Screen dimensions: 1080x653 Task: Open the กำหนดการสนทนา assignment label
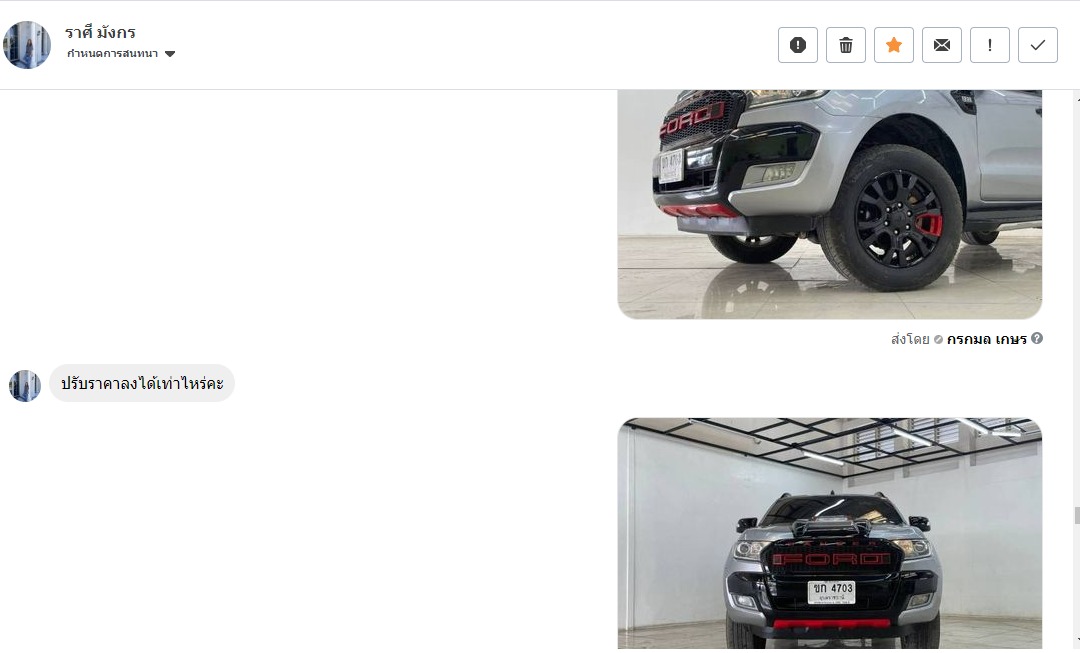coord(112,54)
